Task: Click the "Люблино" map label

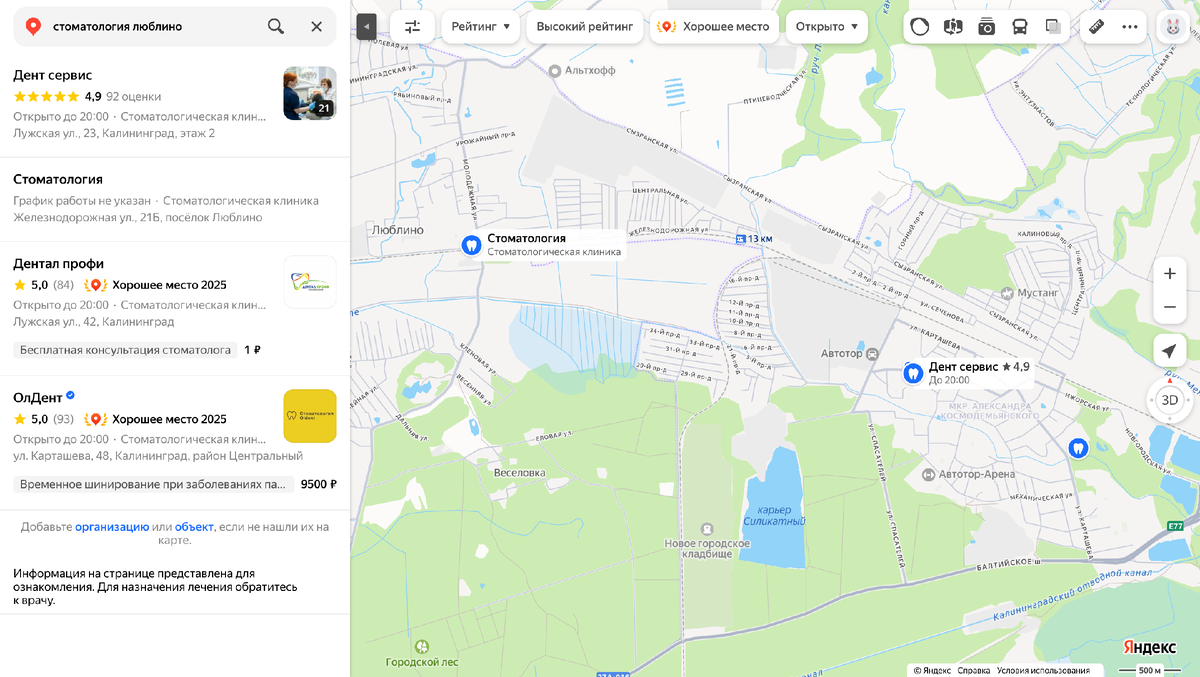Action: pos(397,229)
